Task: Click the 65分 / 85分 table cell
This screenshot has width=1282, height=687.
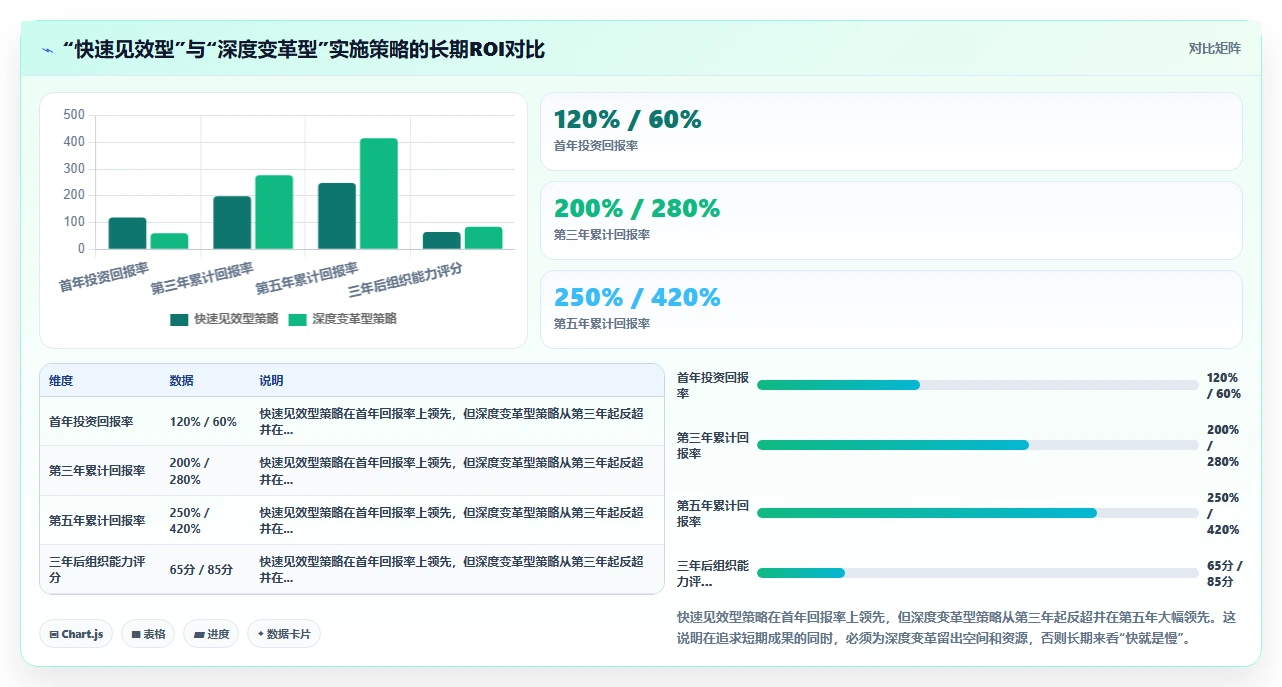Action: [x=202, y=570]
